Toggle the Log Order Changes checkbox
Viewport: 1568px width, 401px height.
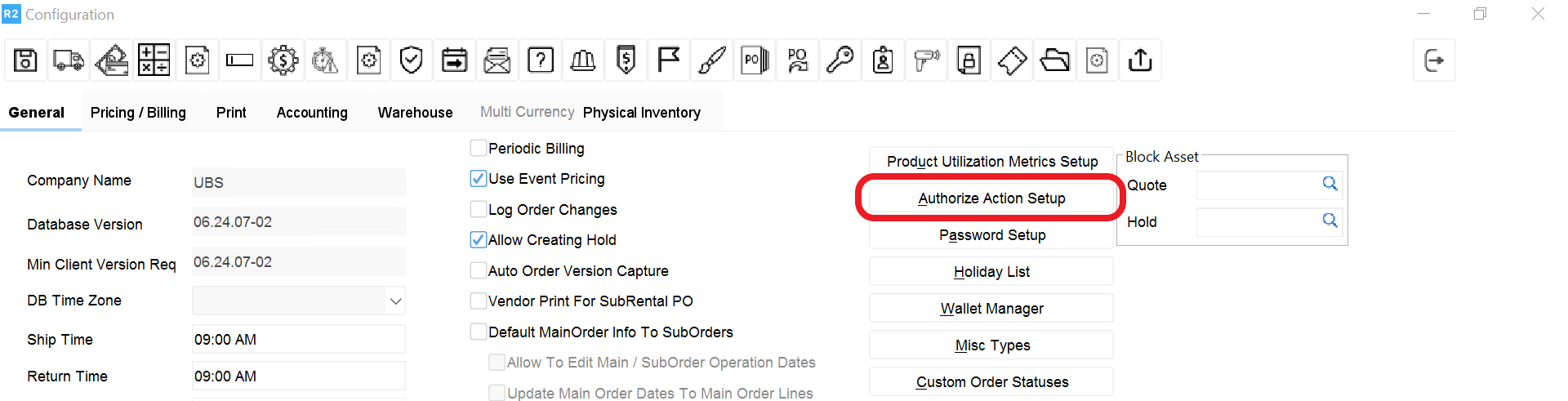click(x=479, y=210)
